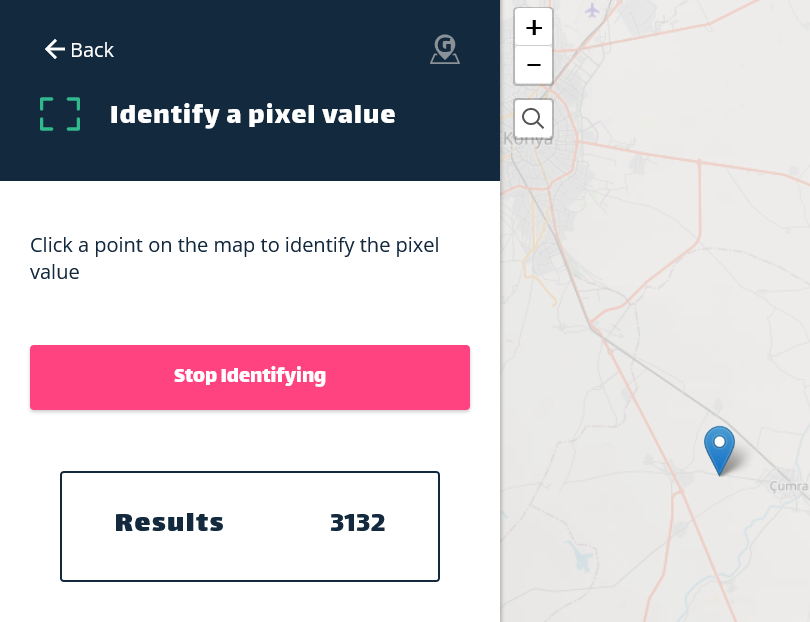Open the Results box
The width and height of the screenshot is (810, 622).
pos(250,526)
